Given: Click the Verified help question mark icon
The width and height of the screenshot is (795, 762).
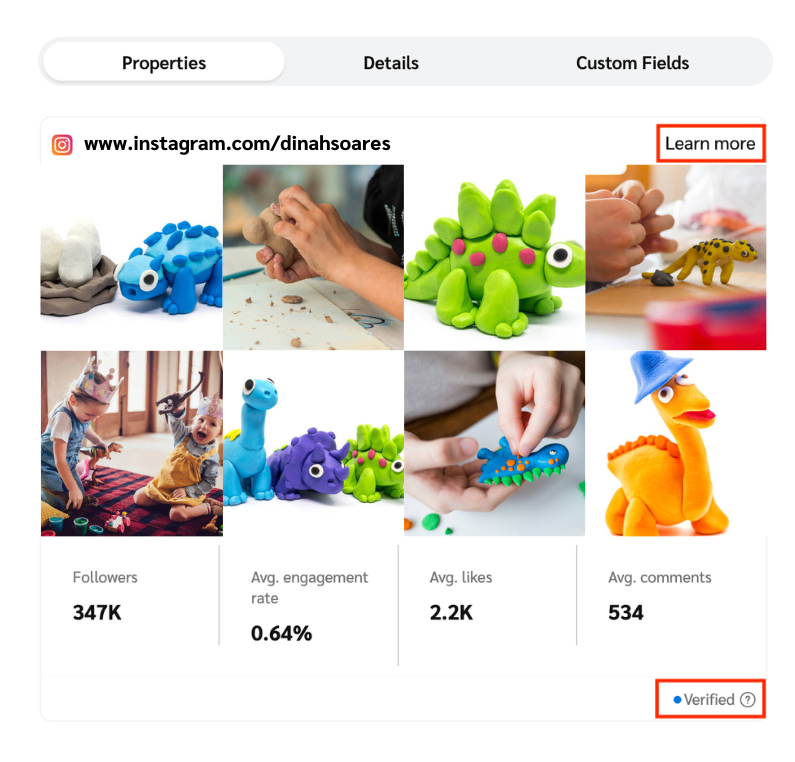Looking at the screenshot, I should [x=747, y=700].
